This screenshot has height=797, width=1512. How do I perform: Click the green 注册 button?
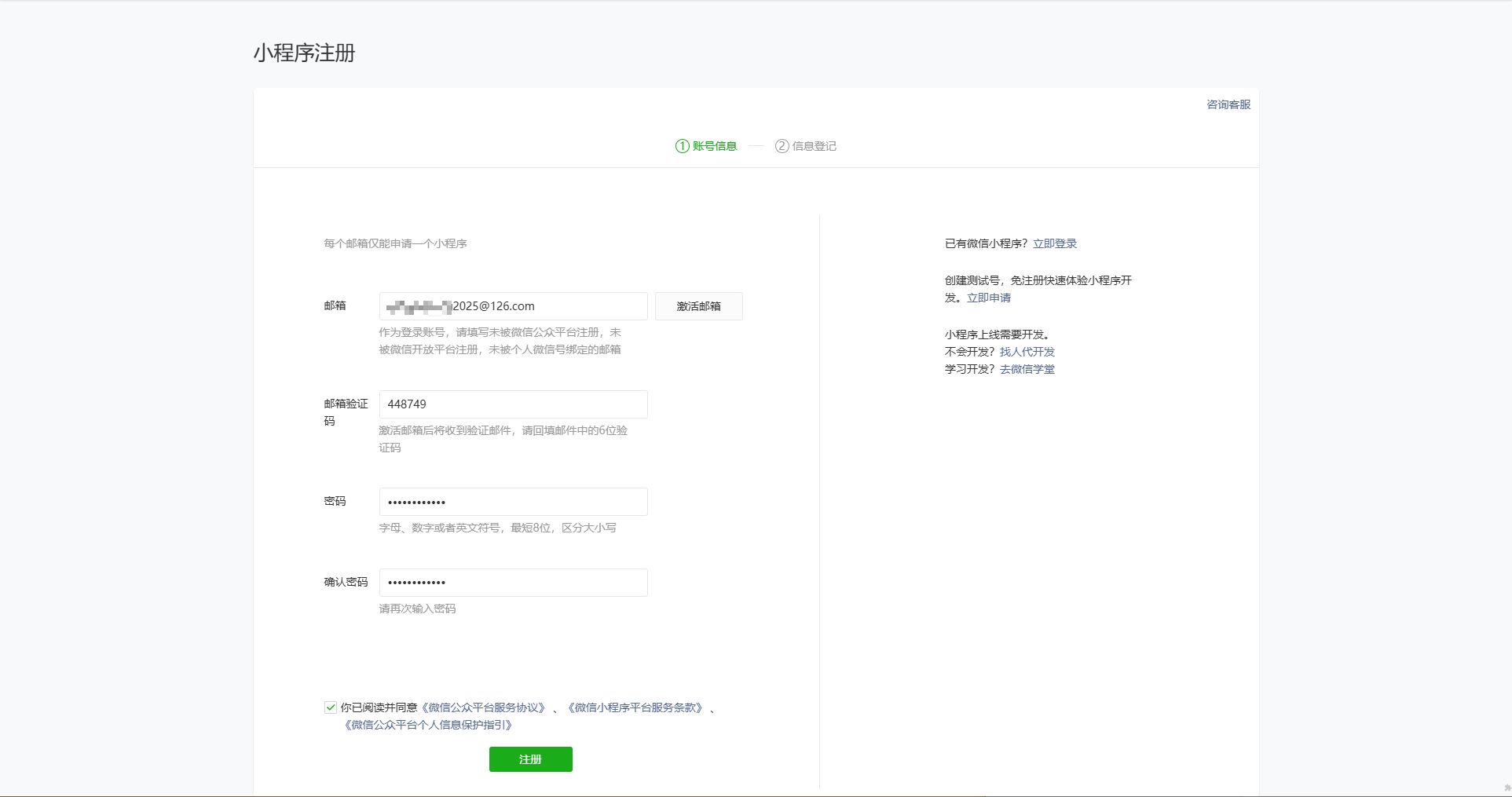tap(530, 759)
